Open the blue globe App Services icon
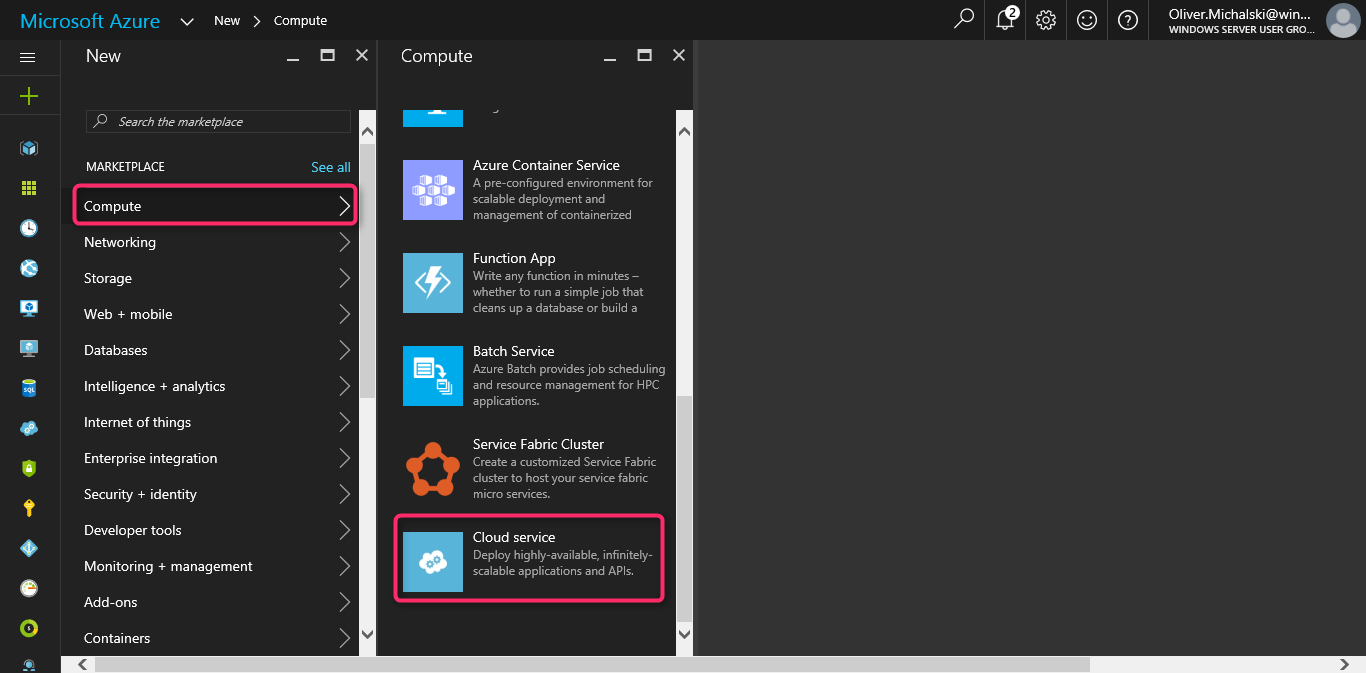 [28, 268]
